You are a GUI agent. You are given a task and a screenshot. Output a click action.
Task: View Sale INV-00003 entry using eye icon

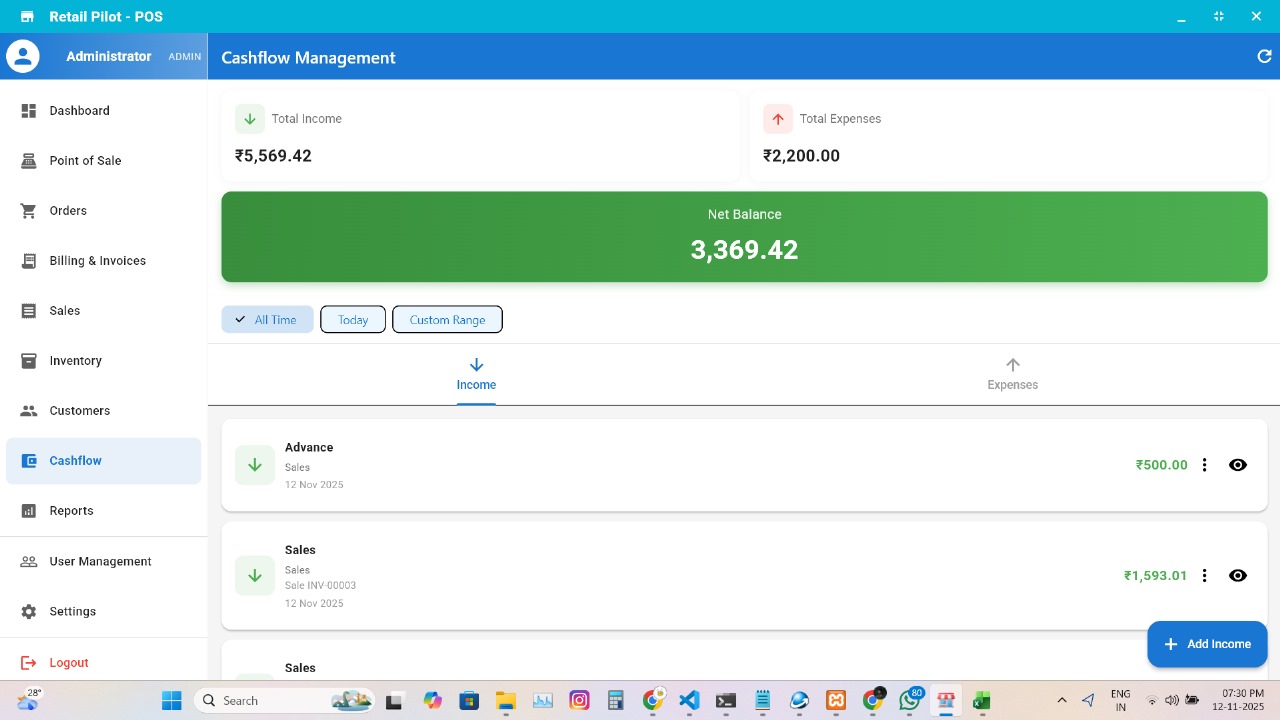click(x=1238, y=575)
